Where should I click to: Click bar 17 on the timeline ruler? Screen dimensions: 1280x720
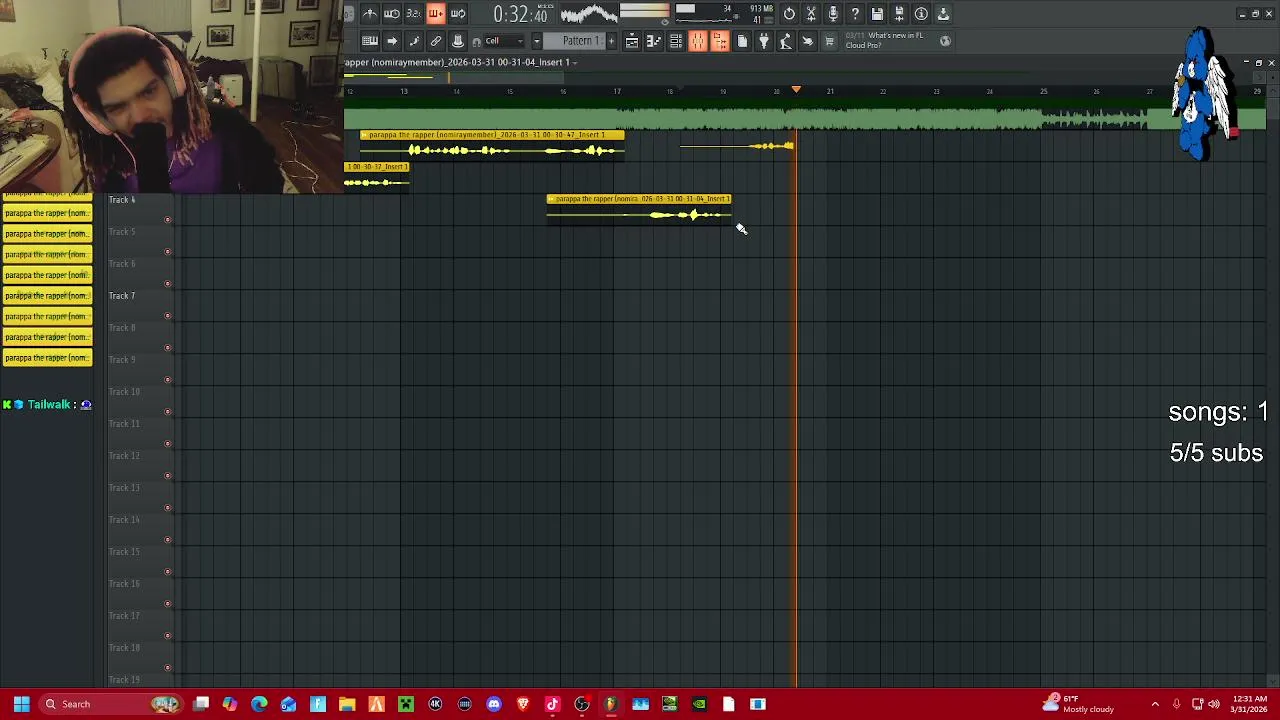point(617,92)
